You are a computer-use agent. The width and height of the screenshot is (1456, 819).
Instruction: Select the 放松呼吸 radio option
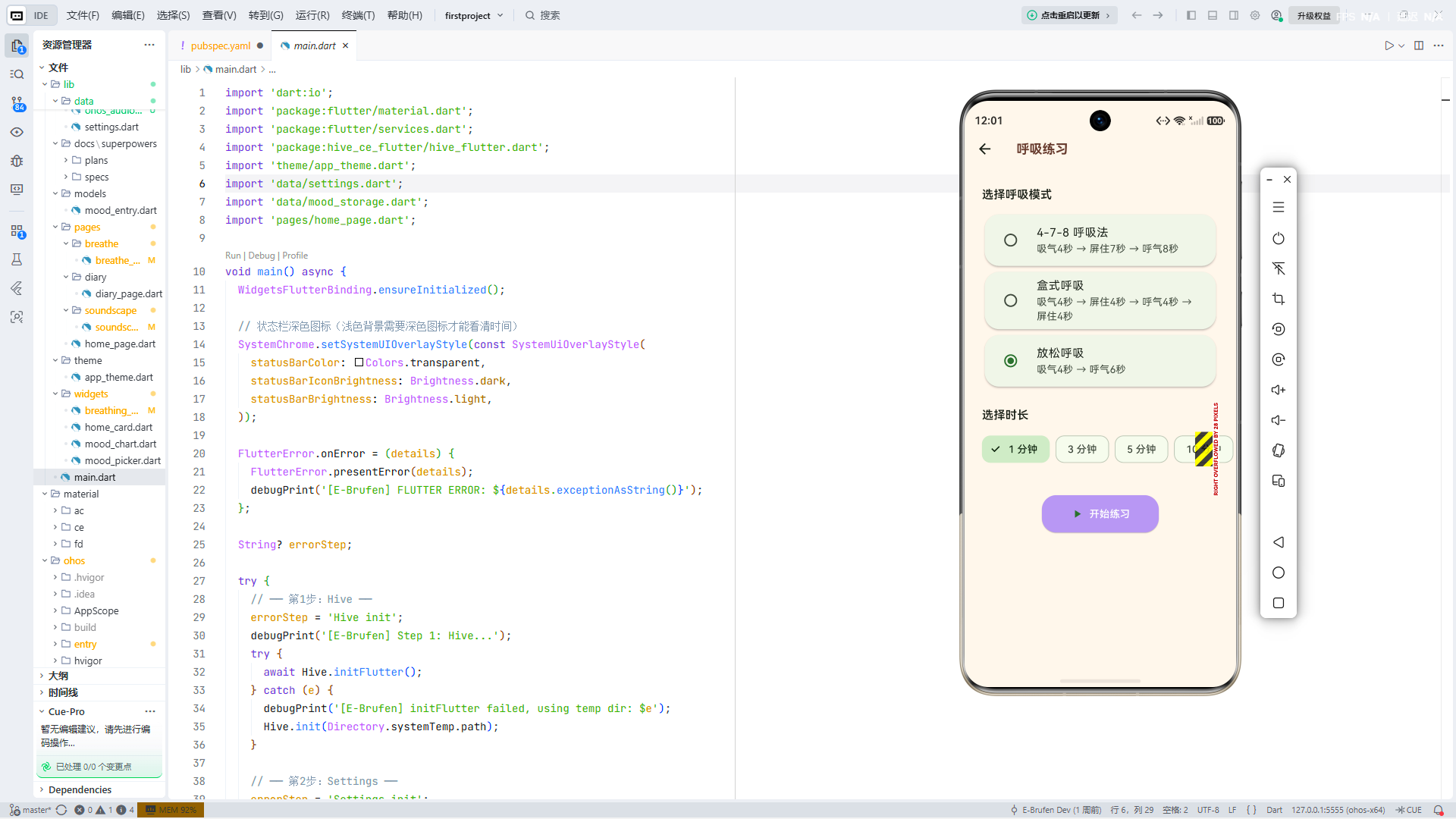pos(1010,361)
